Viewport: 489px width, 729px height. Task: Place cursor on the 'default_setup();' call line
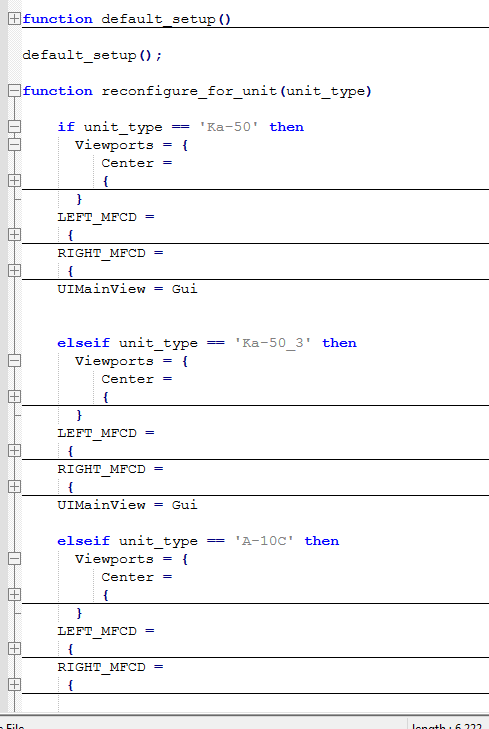point(92,55)
